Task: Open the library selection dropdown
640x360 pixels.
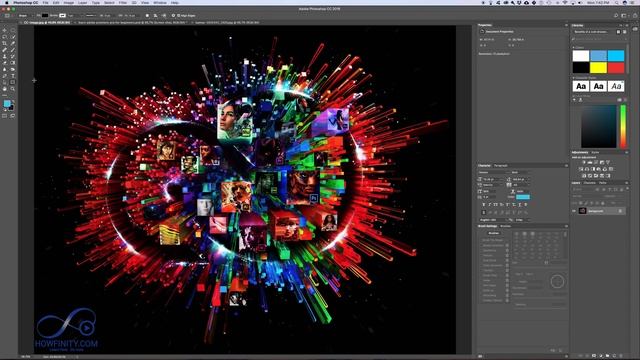Action: tap(593, 32)
